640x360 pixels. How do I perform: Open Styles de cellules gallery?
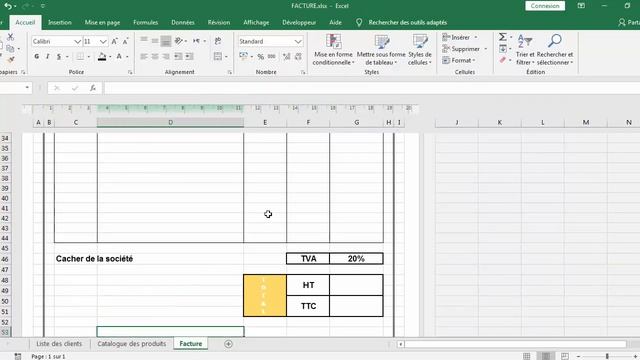[x=420, y=50]
